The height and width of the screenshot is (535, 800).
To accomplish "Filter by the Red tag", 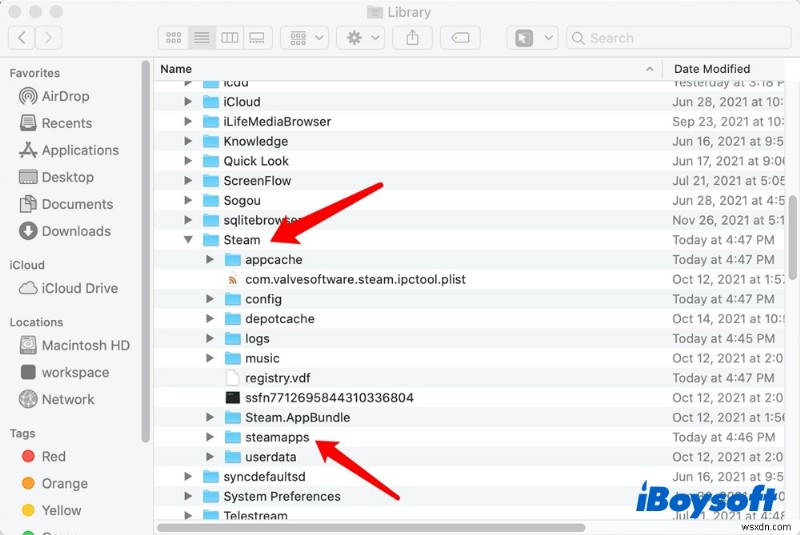I will (44, 456).
